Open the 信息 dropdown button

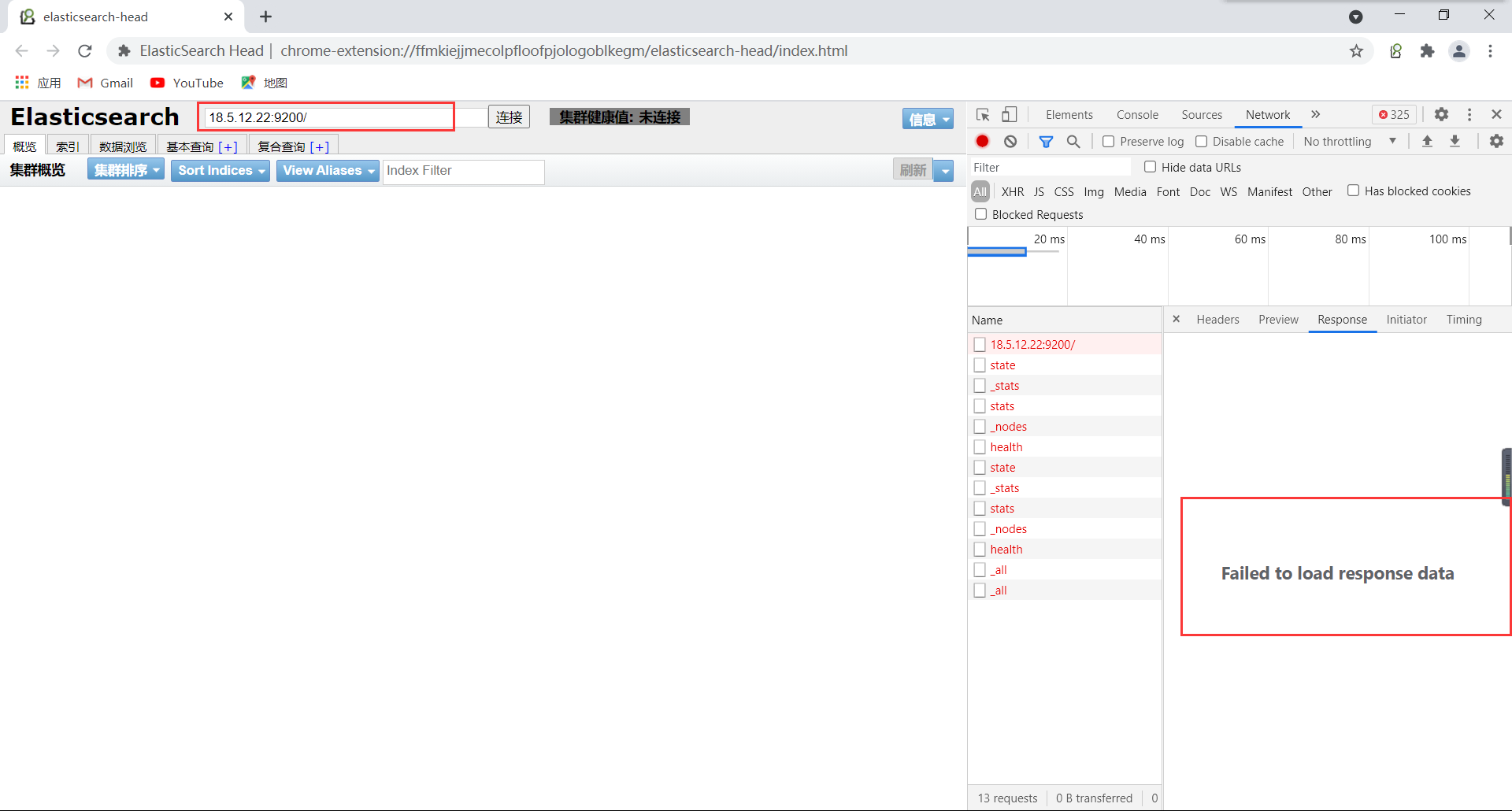click(928, 119)
